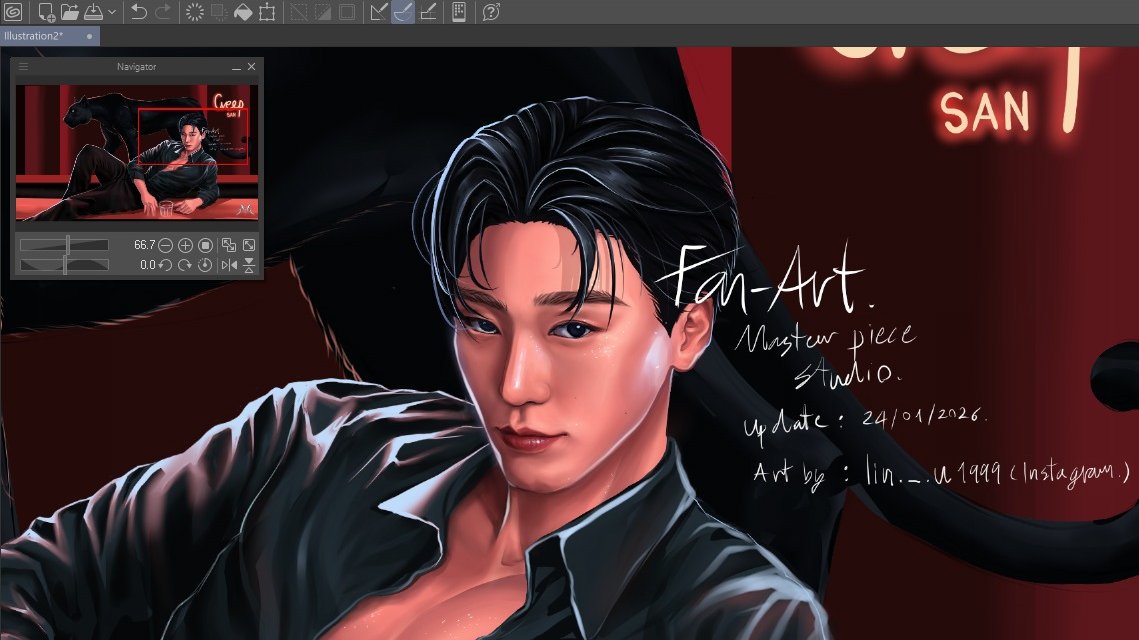This screenshot has height=640, width=1139.
Task: Click the Invert Selected Area icon
Action: coord(323,12)
